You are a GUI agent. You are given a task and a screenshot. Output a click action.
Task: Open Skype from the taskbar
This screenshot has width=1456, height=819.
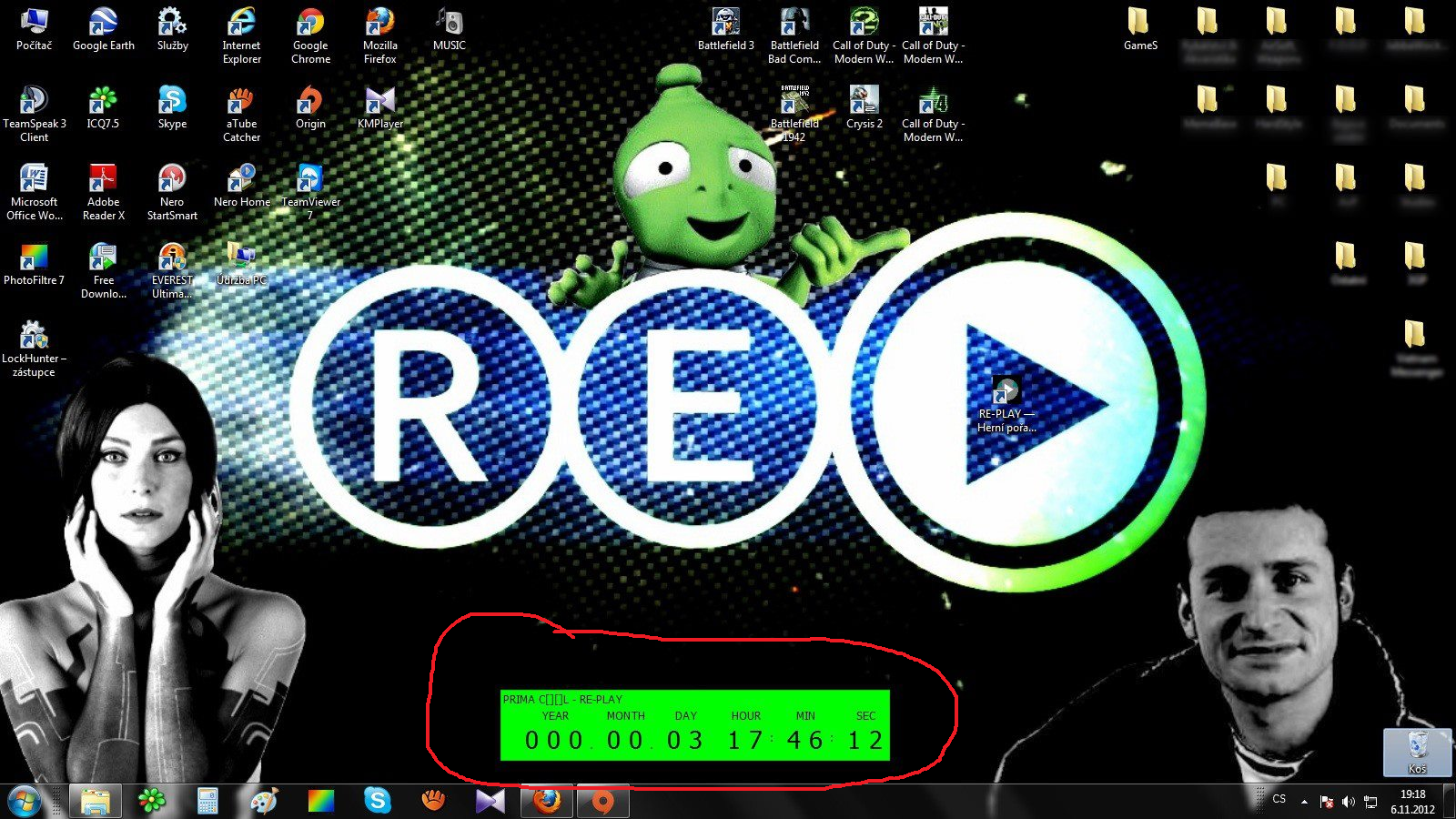click(377, 802)
